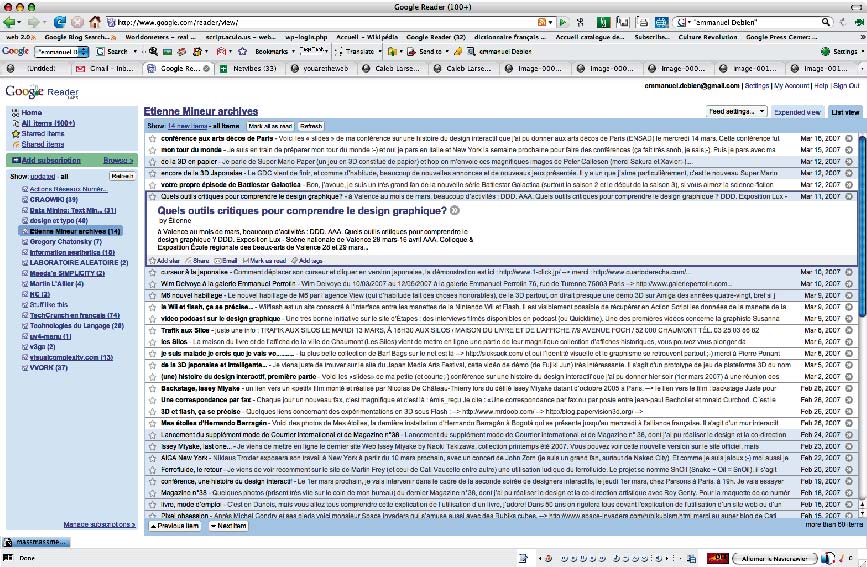The height and width of the screenshot is (567, 867).
Task: Click the scroll-down arrow of article list scrollbar
Action: [862, 514]
